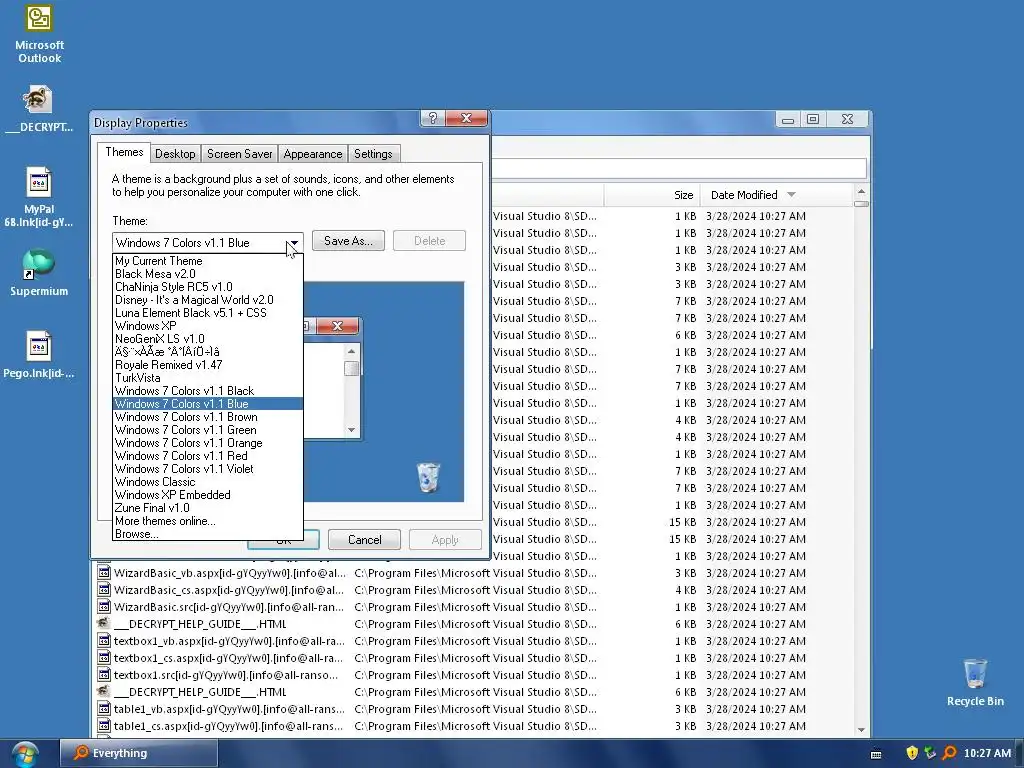
Task: Select Windows 7 Colors v1.1 Orange
Action: click(208, 443)
